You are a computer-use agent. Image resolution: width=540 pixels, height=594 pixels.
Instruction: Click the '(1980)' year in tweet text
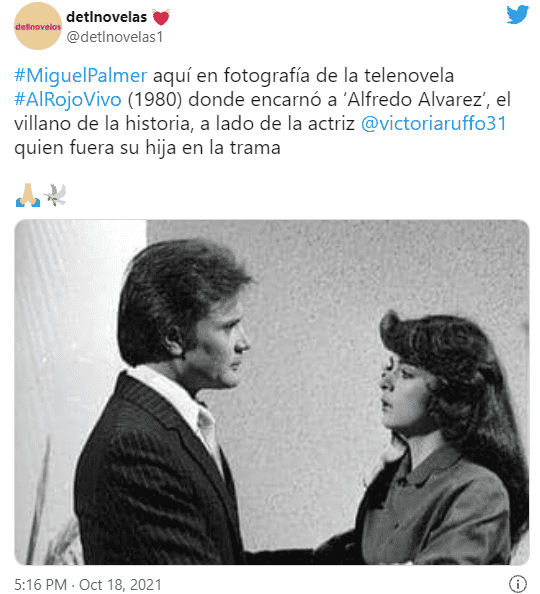tap(155, 100)
